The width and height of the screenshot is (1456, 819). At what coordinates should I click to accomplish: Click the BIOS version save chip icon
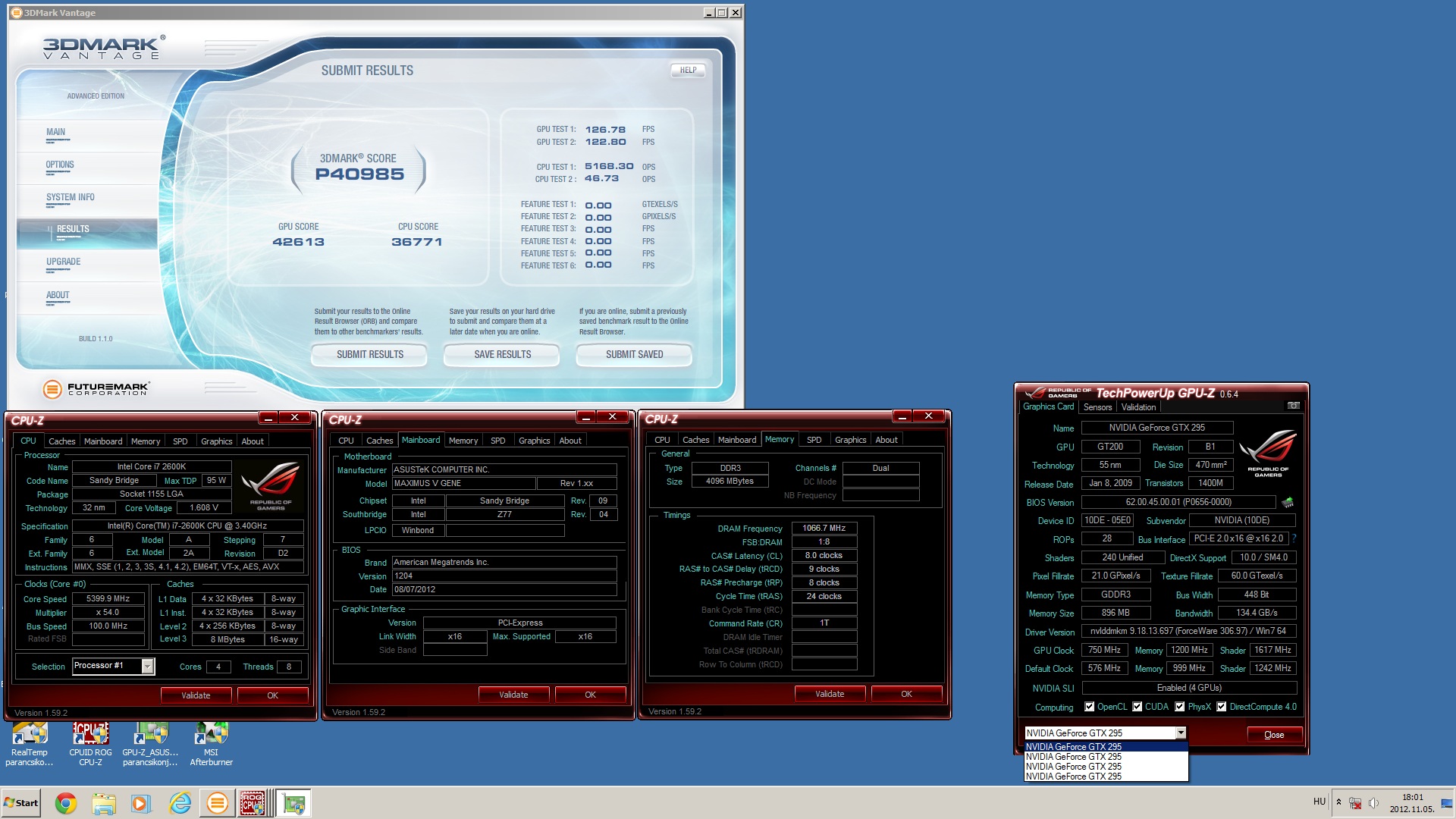[1288, 502]
